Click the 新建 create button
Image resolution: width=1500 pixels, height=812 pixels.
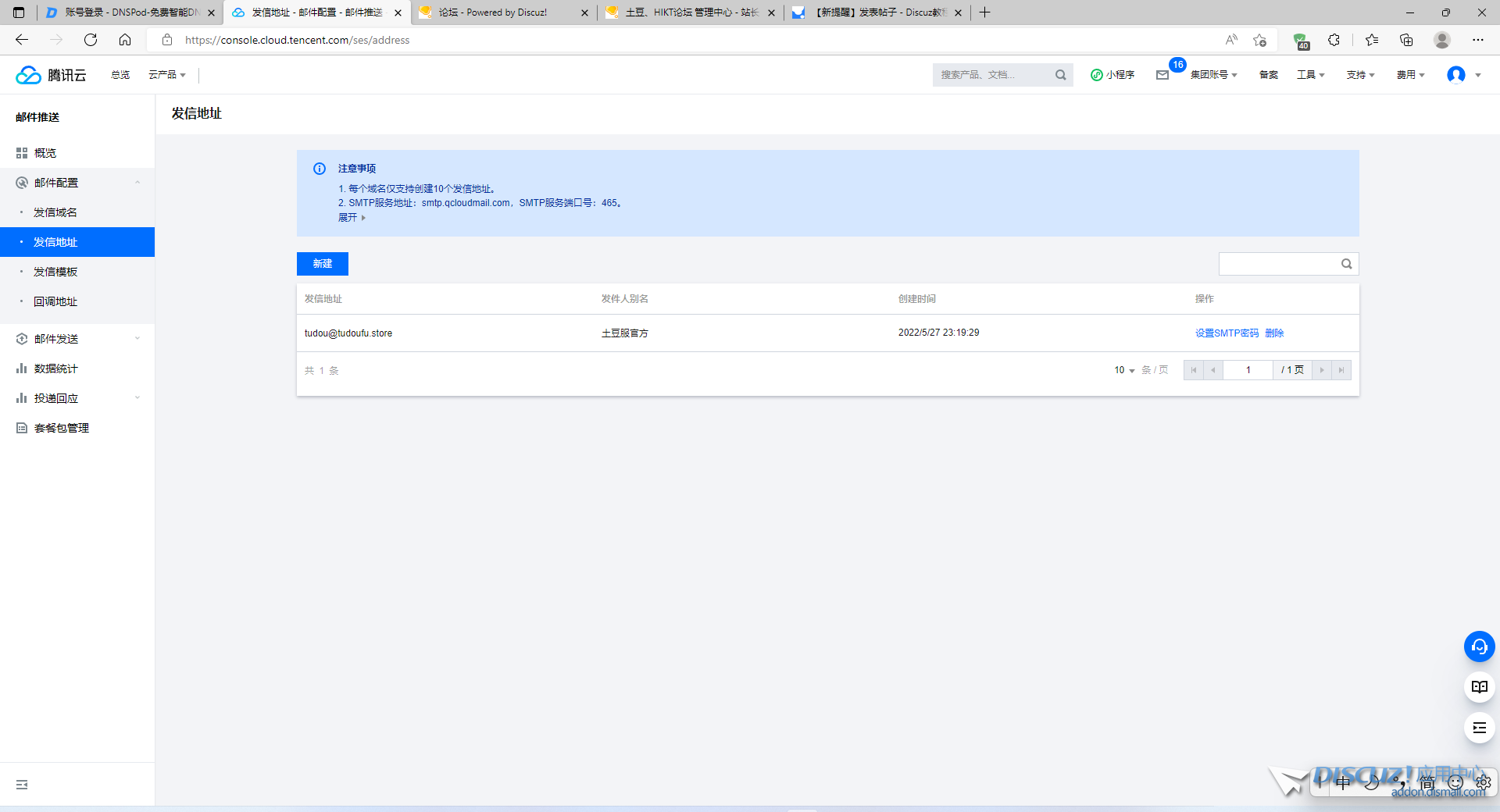(x=323, y=264)
